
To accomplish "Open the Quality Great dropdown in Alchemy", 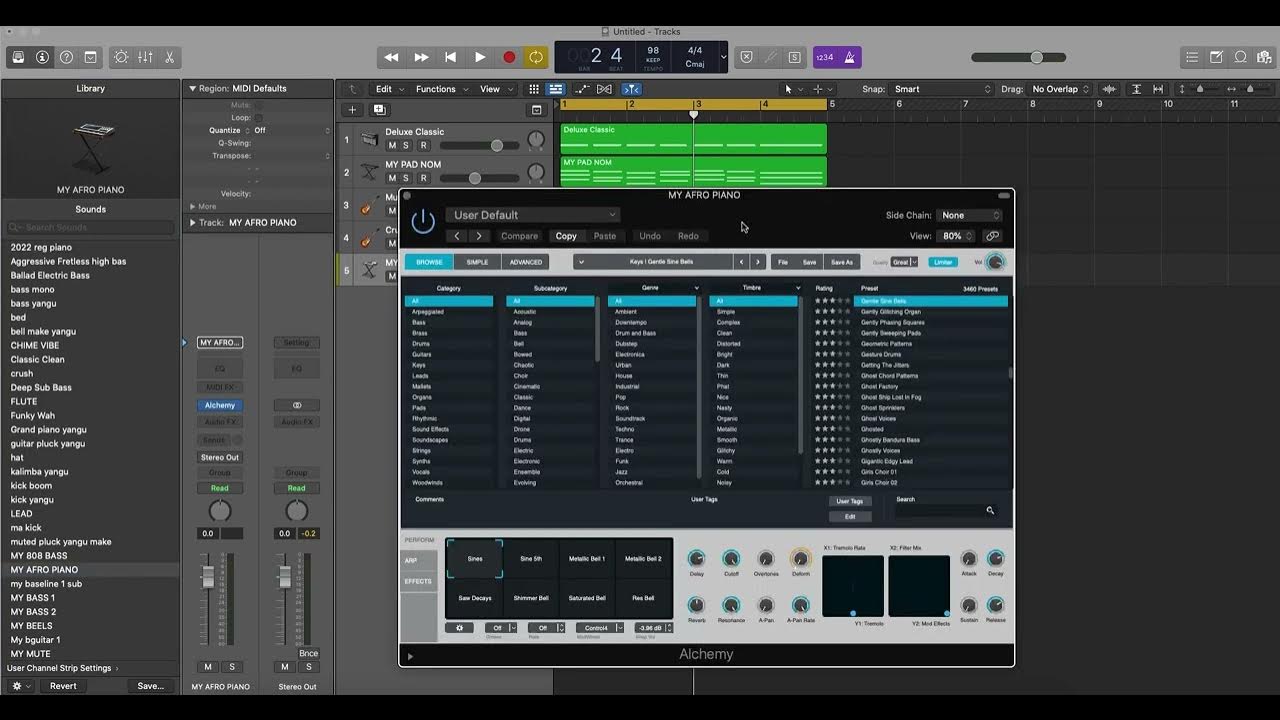I will pyautogui.click(x=904, y=262).
